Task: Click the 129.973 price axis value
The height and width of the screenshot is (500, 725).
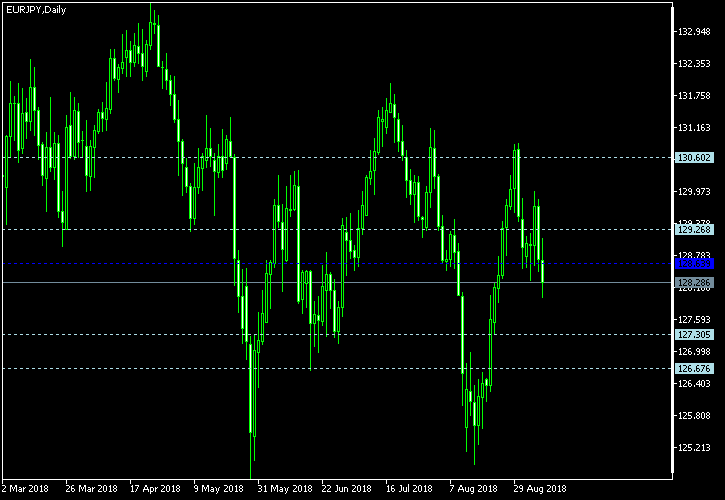Action: [694, 191]
